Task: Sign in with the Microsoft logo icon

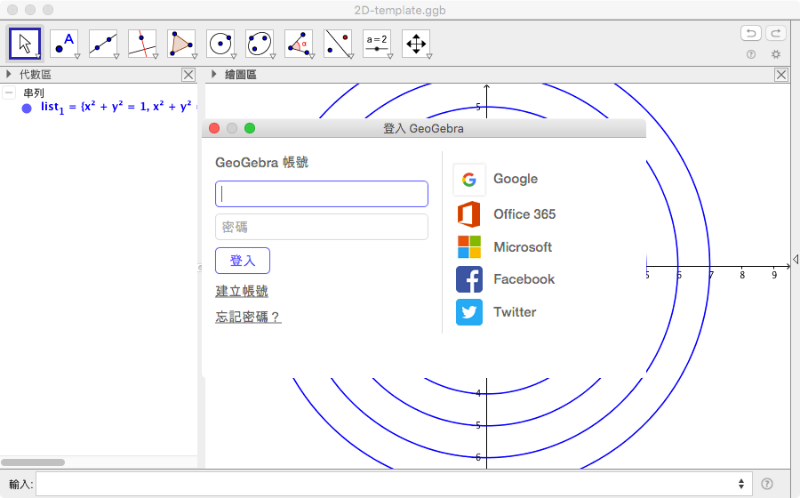Action: [469, 247]
